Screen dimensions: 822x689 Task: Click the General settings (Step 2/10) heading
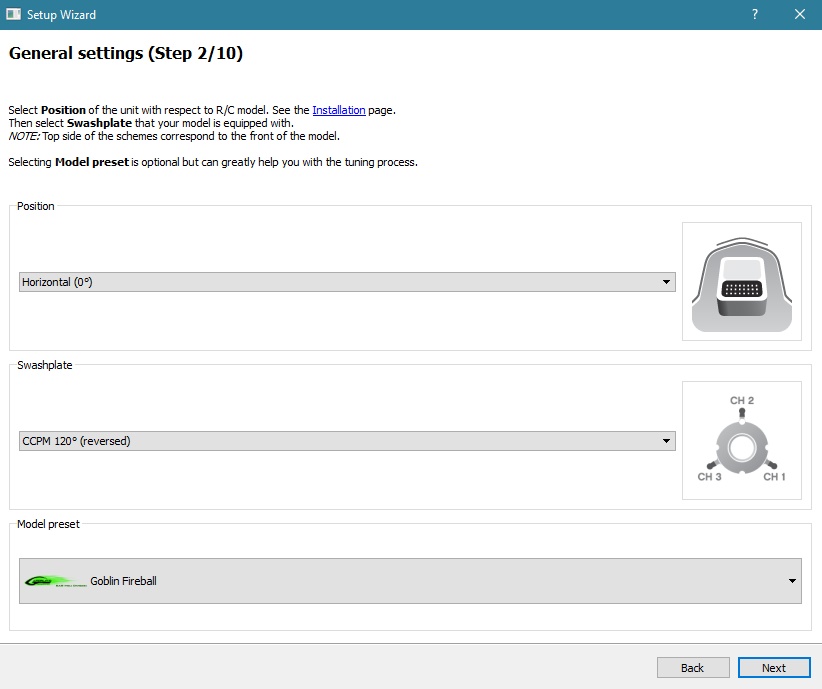[x=126, y=54]
